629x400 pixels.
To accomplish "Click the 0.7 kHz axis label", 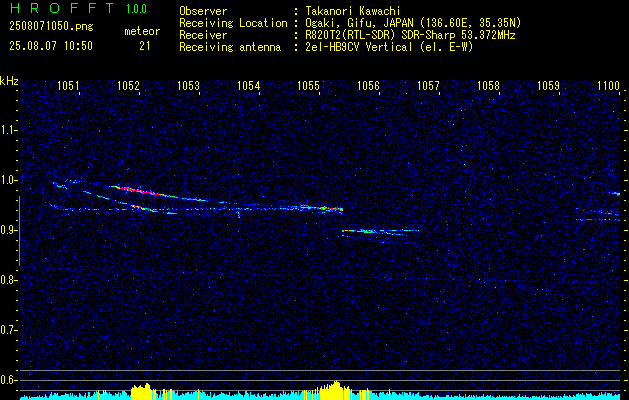I will [x=8, y=330].
